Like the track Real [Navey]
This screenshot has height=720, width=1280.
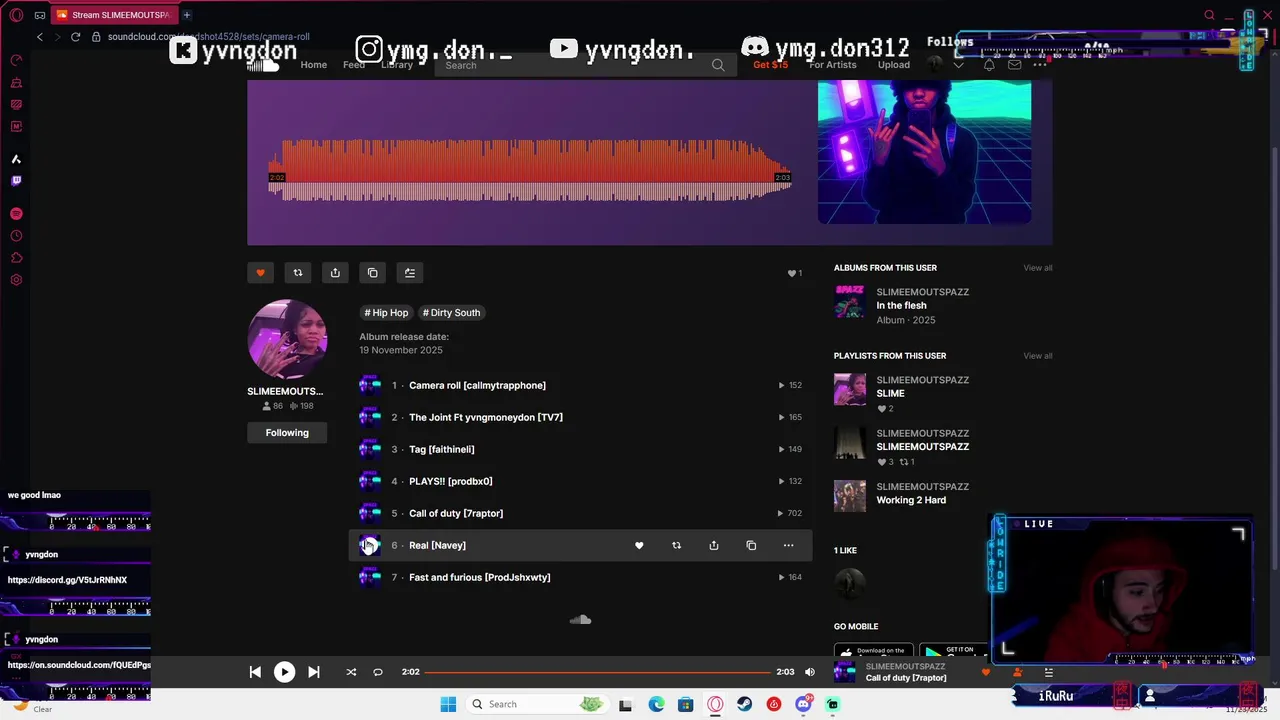639,545
